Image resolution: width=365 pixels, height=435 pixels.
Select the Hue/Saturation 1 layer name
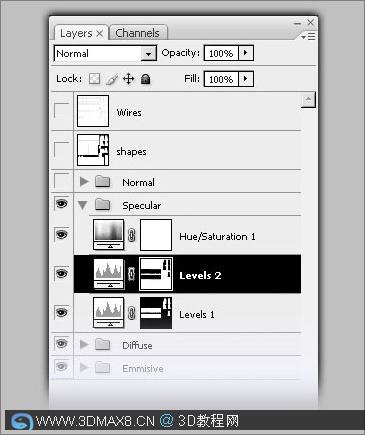point(217,237)
